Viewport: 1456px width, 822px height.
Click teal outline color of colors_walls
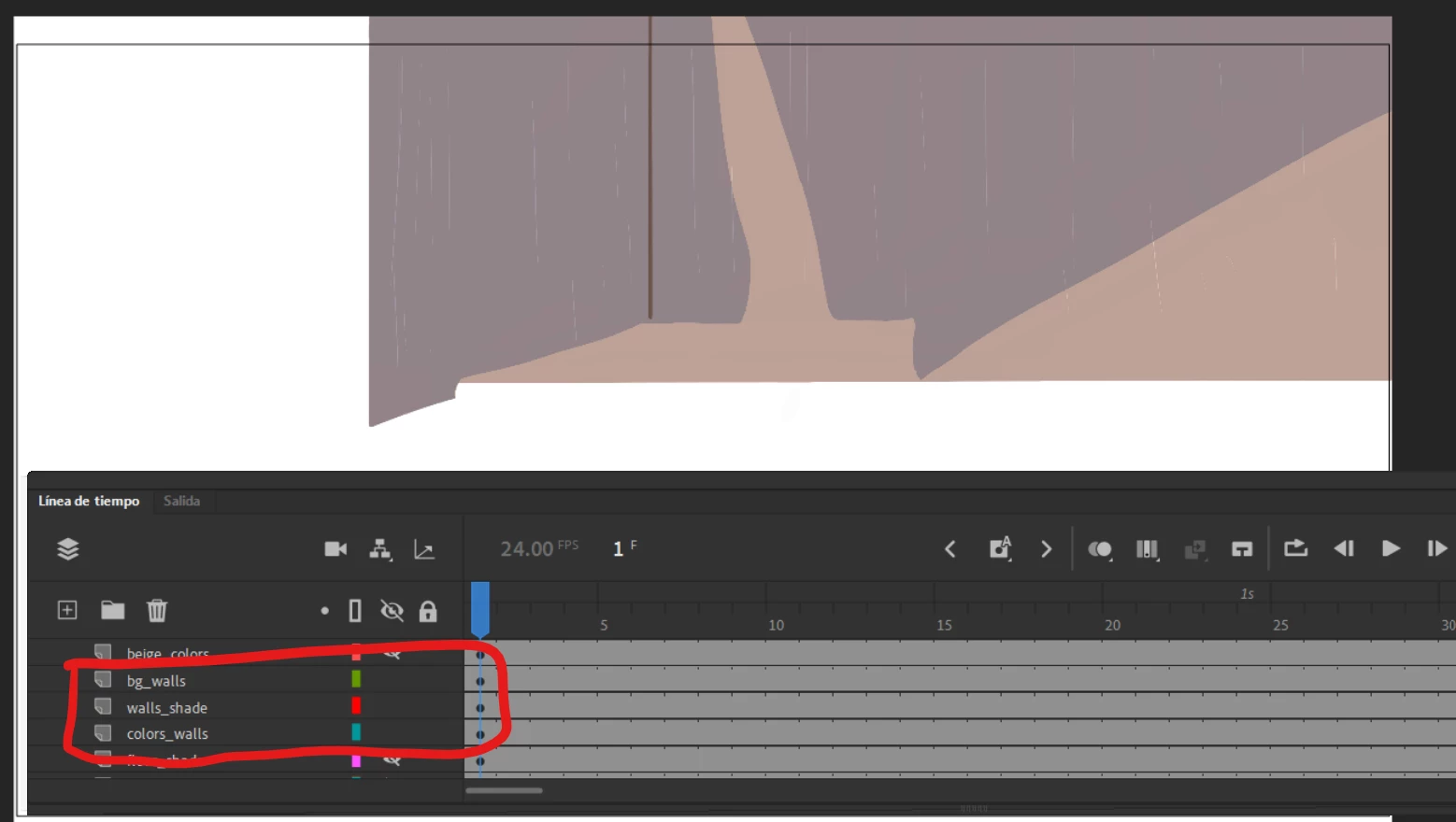coord(356,732)
